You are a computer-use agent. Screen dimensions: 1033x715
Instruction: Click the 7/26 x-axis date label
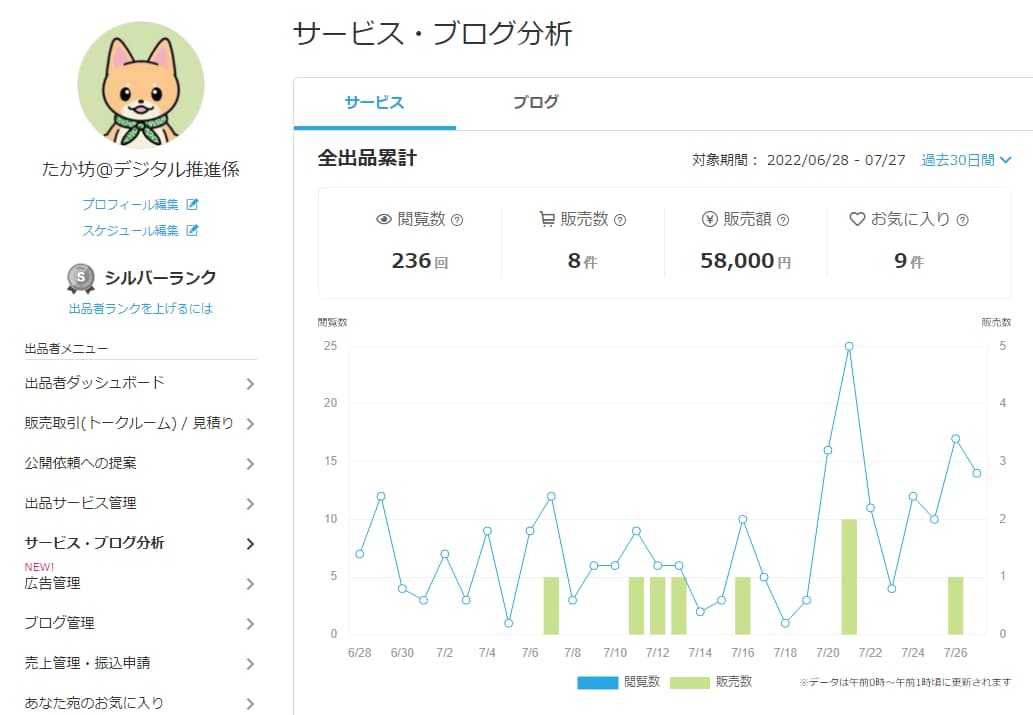[955, 652]
